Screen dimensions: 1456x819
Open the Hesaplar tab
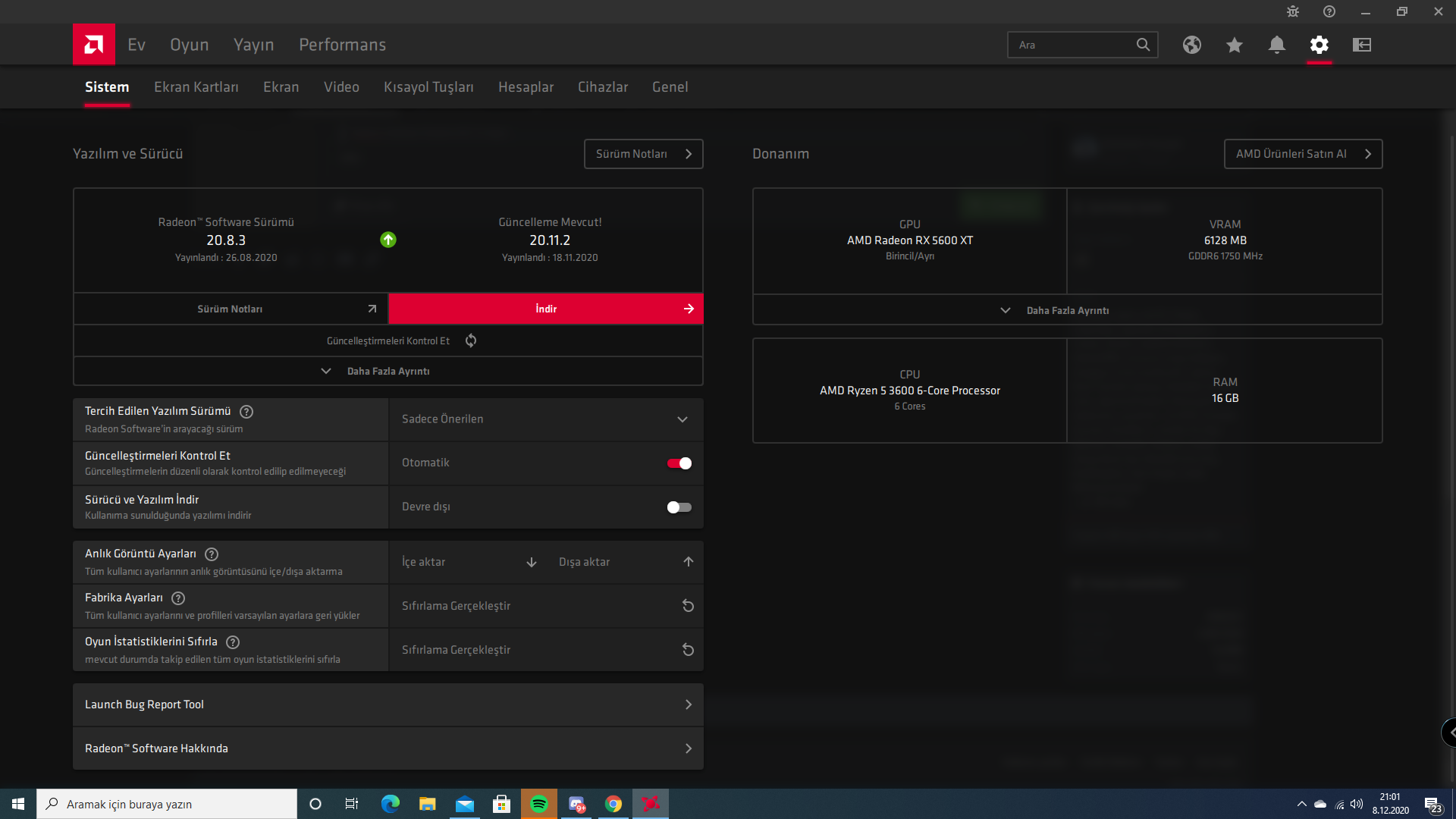[x=526, y=87]
